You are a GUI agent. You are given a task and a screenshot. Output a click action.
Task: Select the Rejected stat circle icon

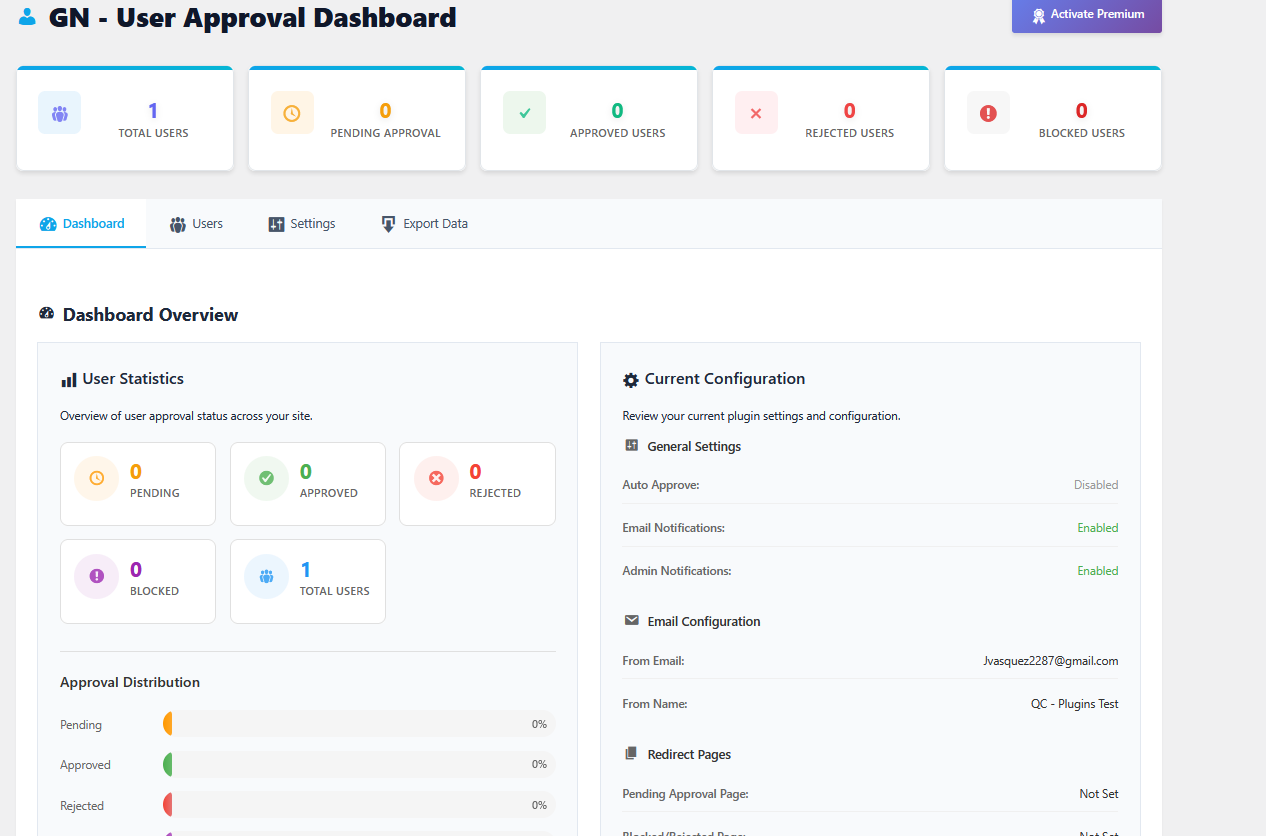click(436, 478)
